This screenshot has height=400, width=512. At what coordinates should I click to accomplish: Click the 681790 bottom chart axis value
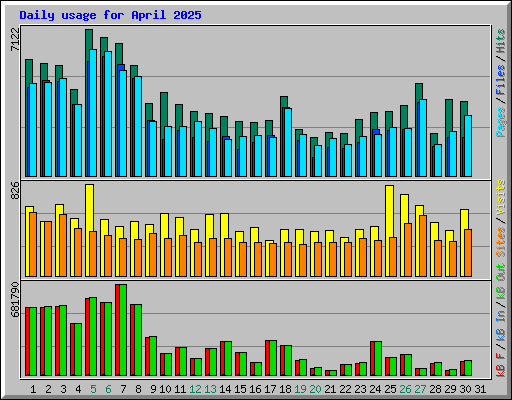point(15,299)
